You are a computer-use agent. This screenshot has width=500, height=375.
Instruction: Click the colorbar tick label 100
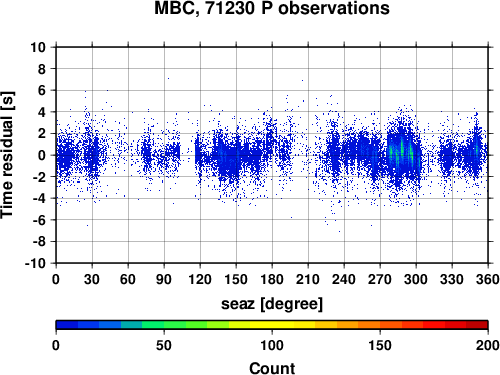tap(272, 345)
